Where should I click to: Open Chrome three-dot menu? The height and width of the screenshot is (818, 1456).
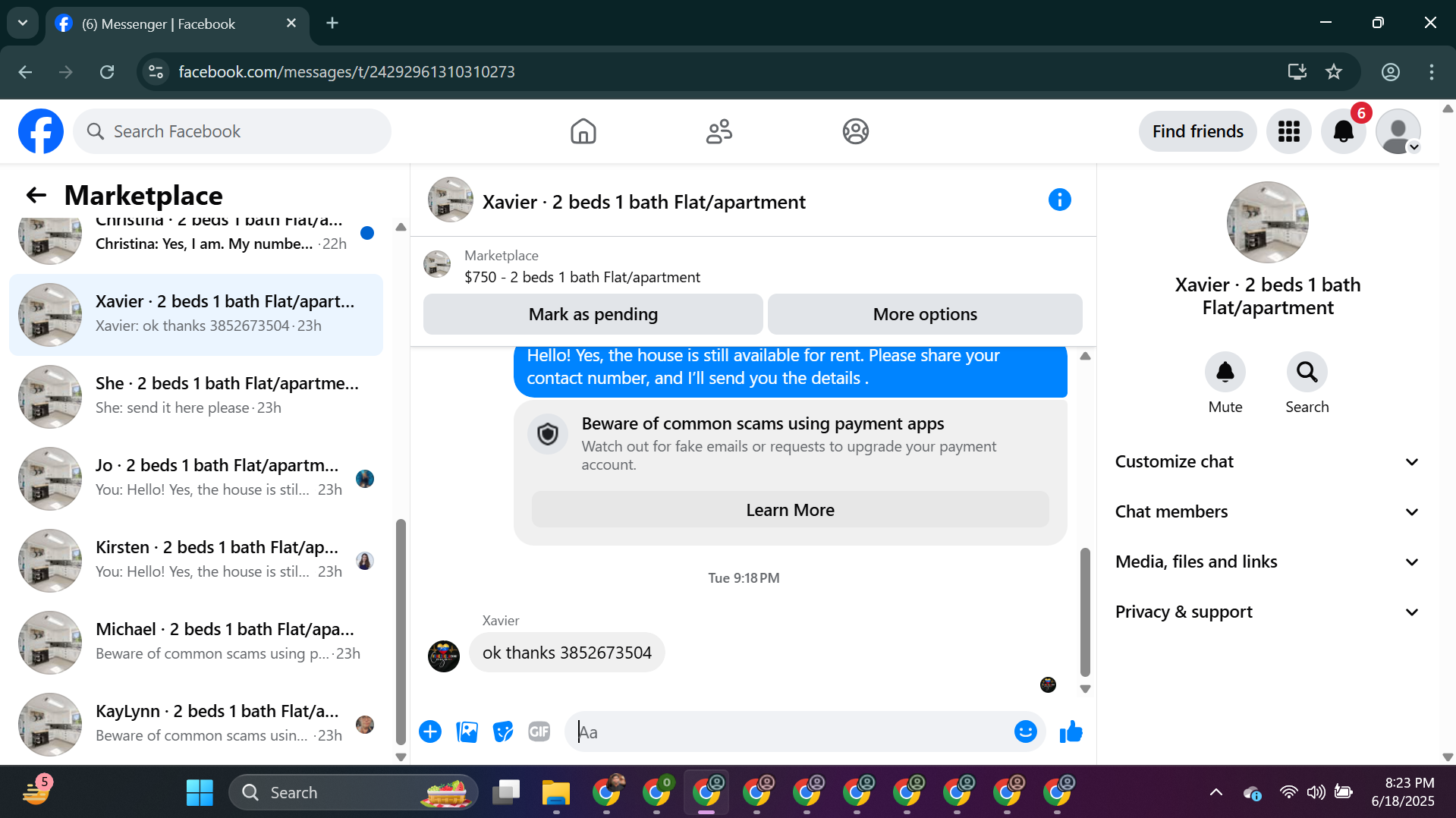1432,72
